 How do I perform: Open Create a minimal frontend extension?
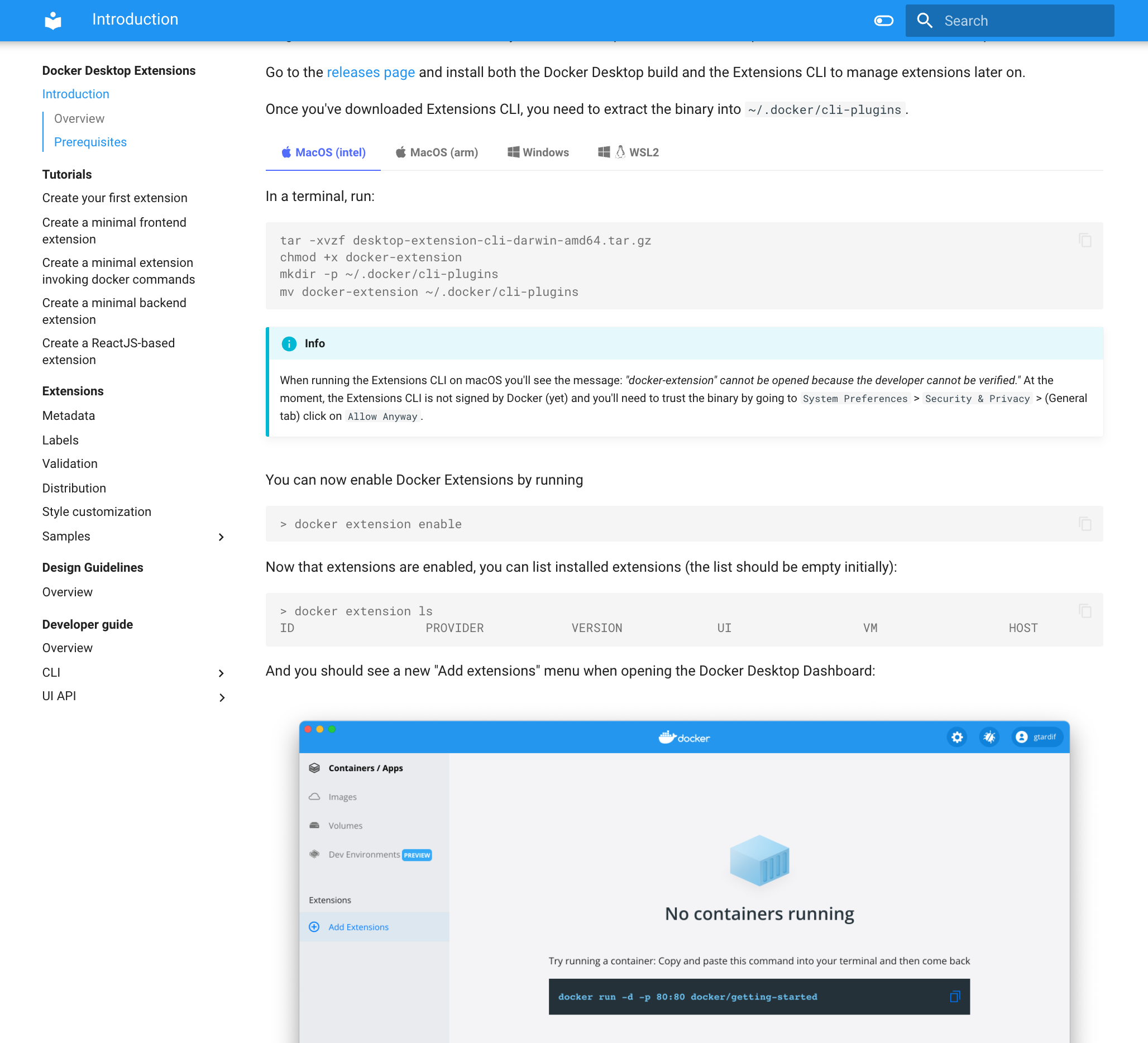coord(114,231)
